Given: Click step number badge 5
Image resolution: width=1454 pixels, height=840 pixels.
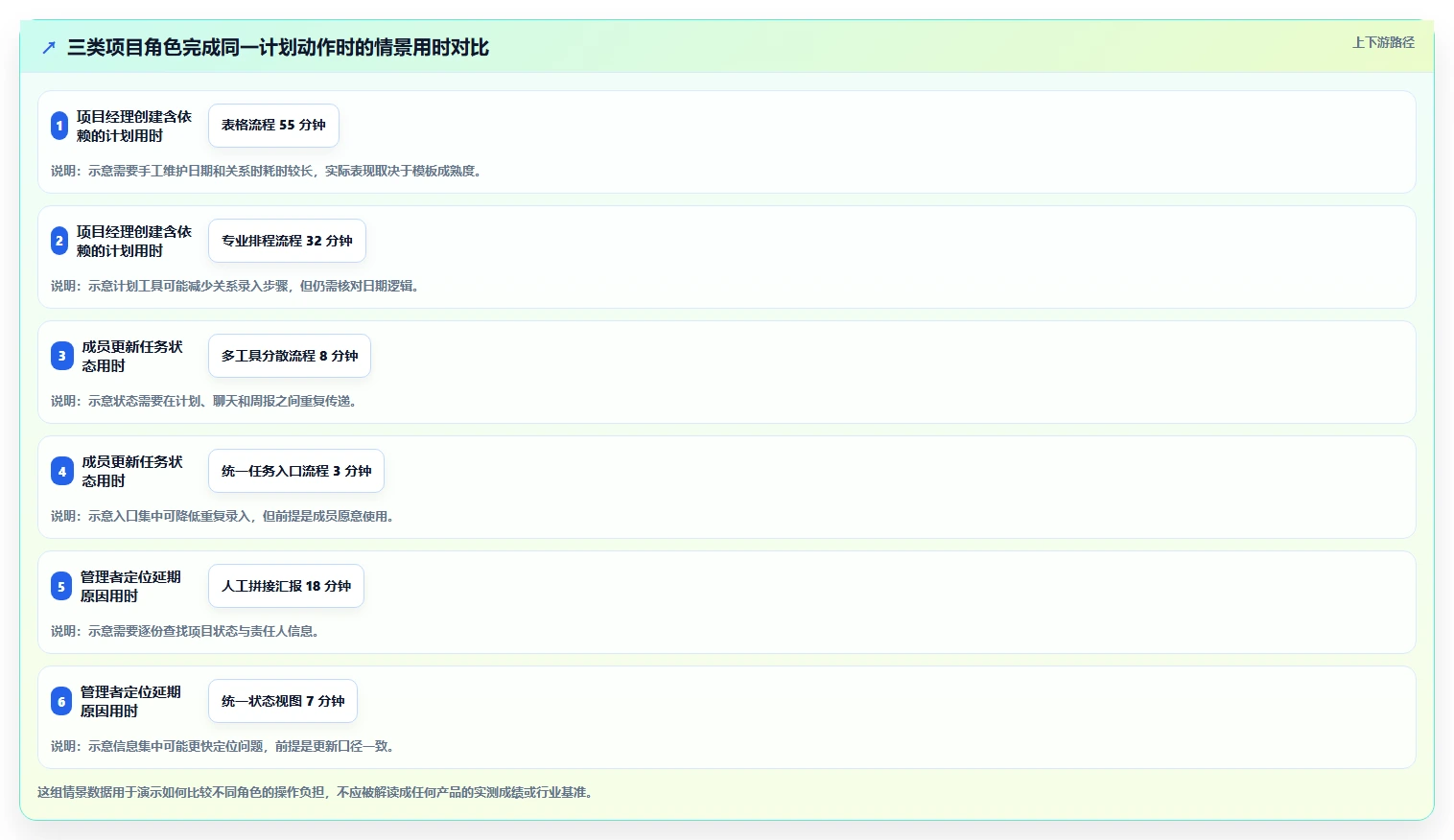Looking at the screenshot, I should 61,586.
